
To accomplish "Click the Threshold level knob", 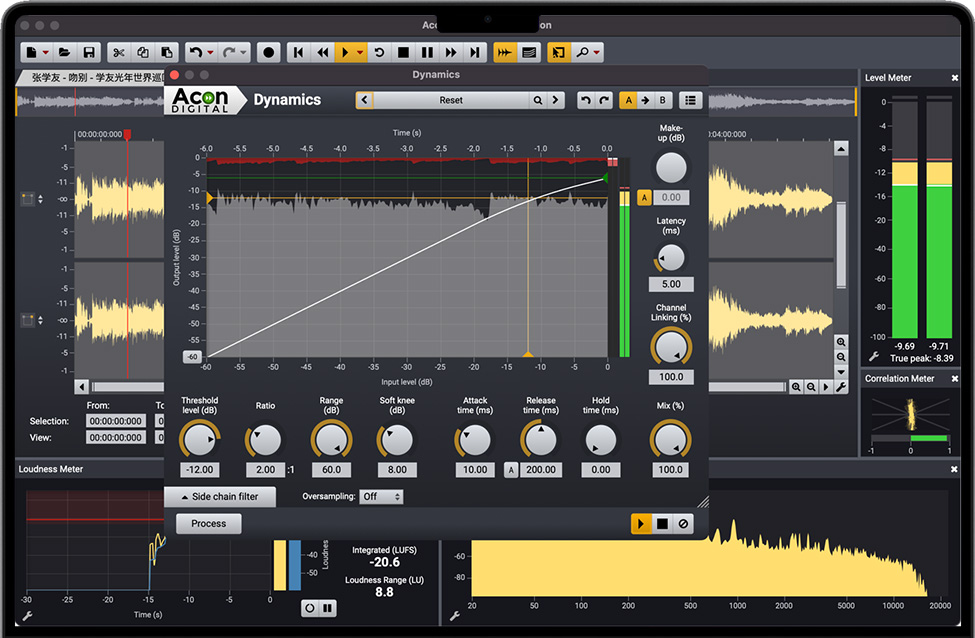I will coord(200,440).
